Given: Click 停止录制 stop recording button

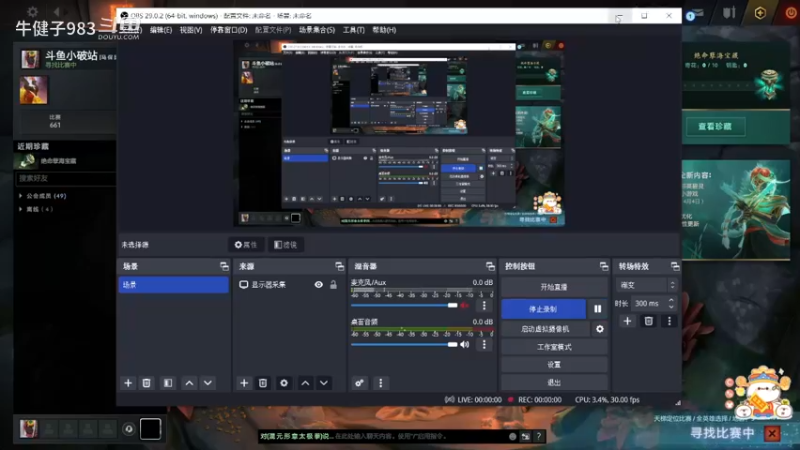Looking at the screenshot, I should tap(543, 309).
